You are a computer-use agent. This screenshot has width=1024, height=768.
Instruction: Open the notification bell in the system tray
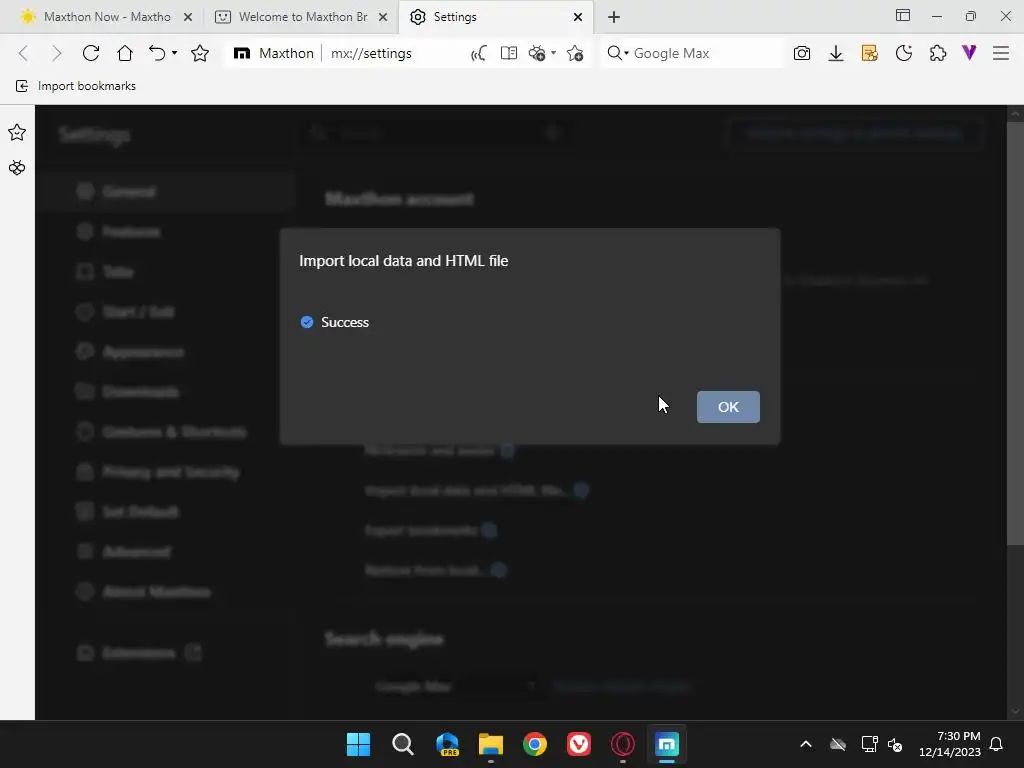click(x=997, y=744)
